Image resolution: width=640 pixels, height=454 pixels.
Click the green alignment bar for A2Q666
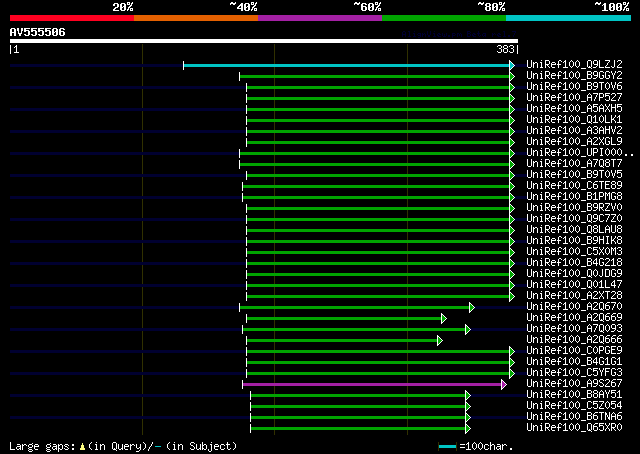point(342,341)
